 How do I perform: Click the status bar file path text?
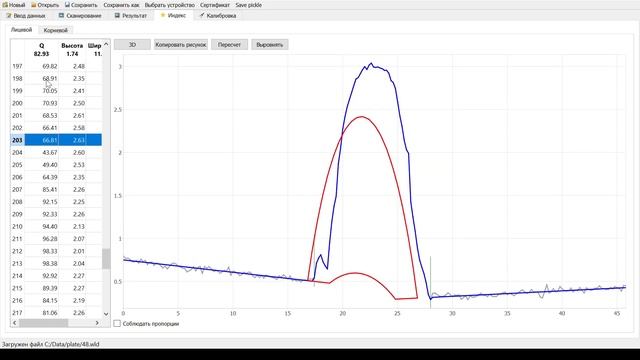tap(51, 344)
